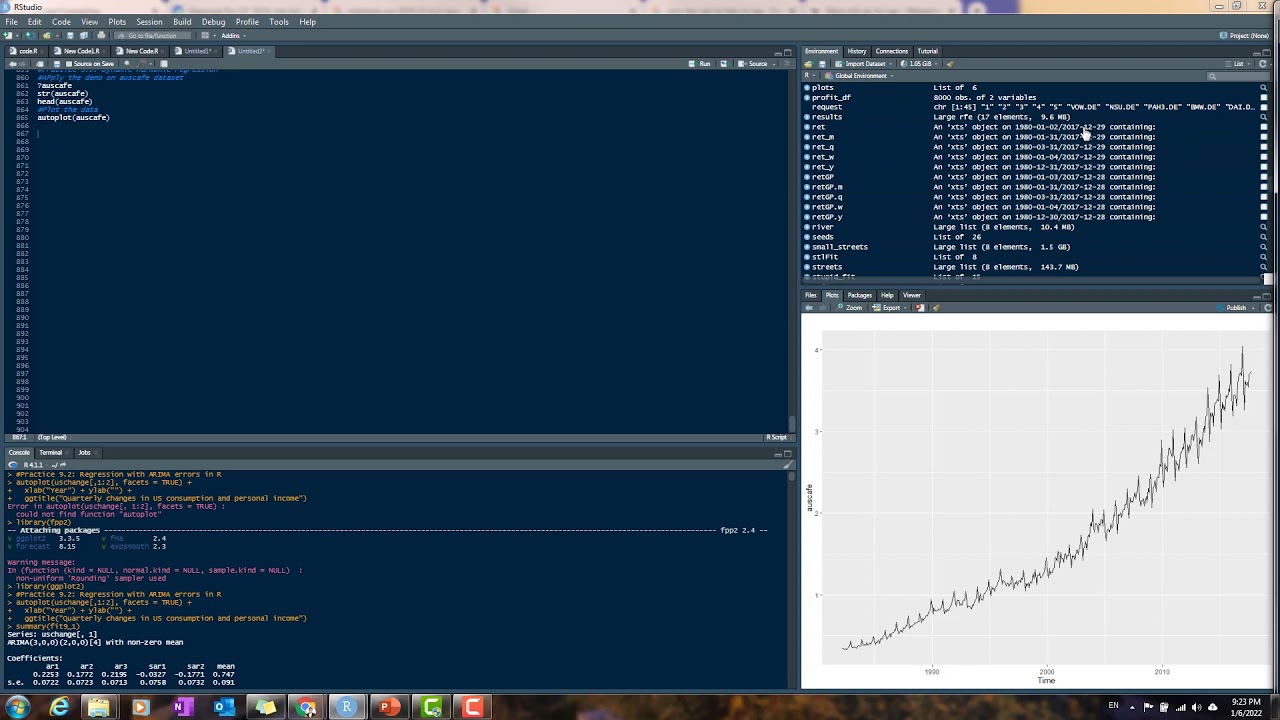Click the Open File folder icon

(47, 35)
